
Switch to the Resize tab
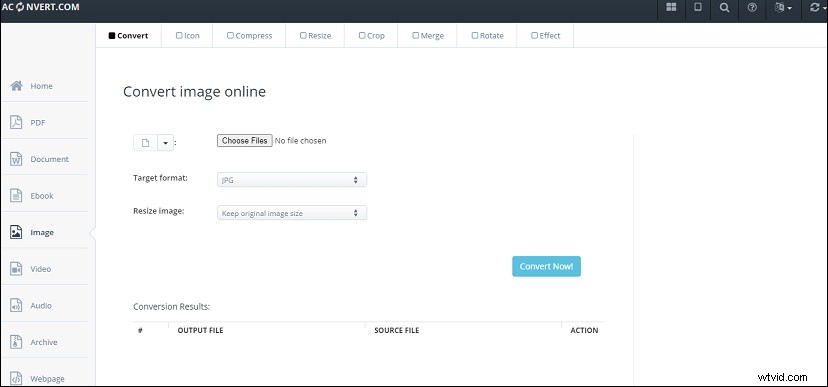(315, 36)
